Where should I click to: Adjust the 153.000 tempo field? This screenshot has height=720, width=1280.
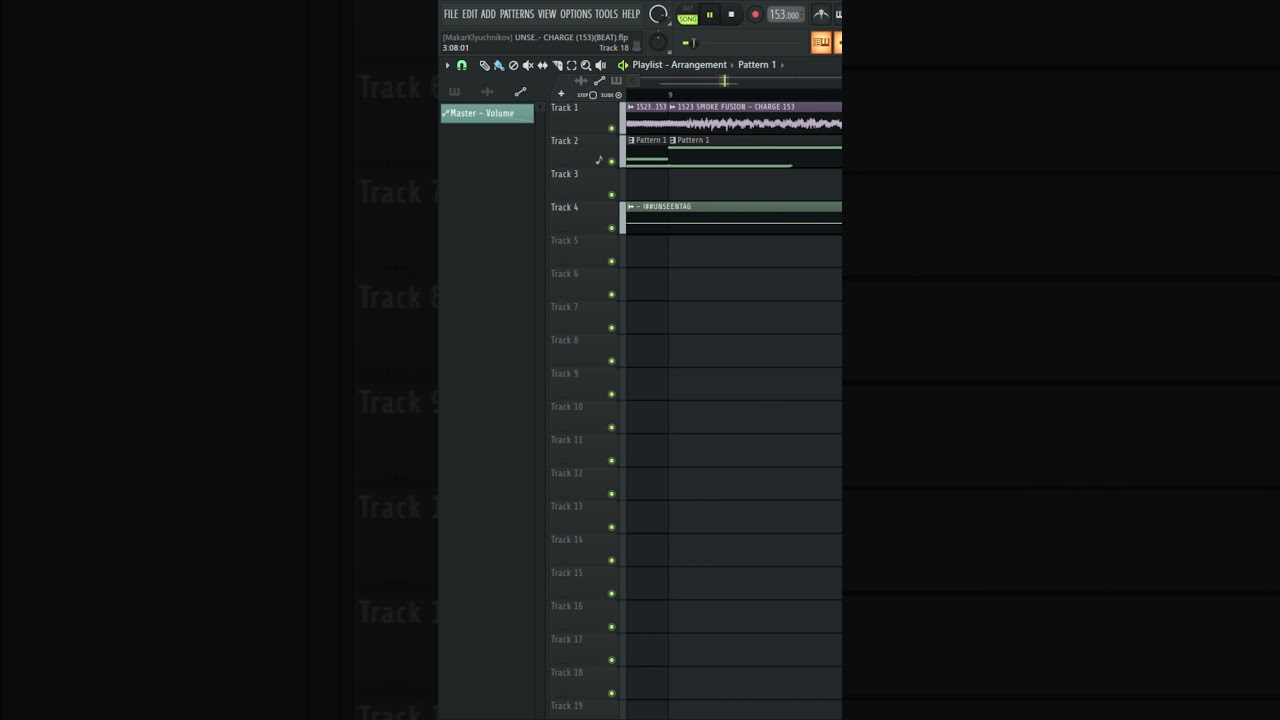point(785,15)
